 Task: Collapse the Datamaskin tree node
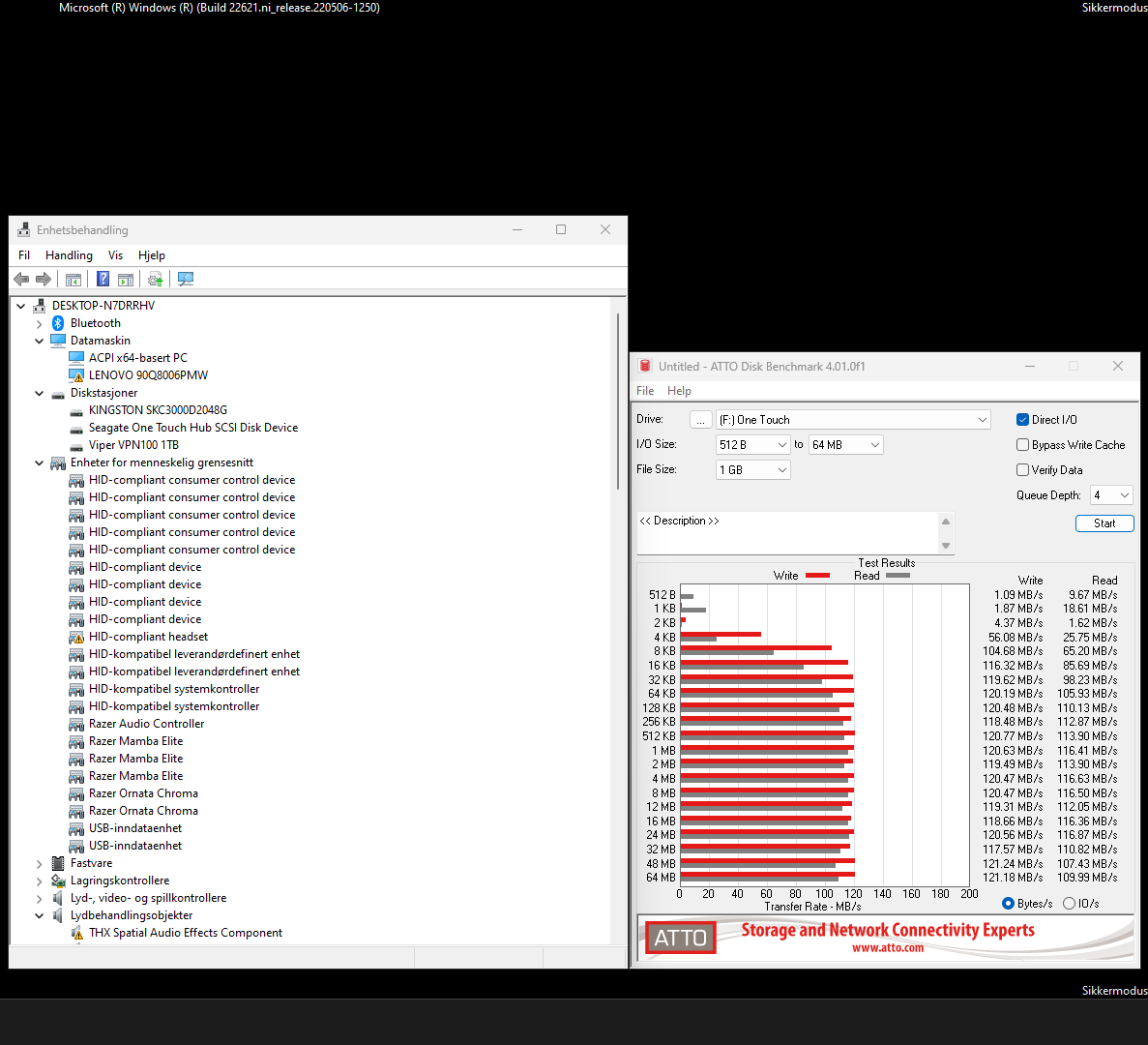40,341
